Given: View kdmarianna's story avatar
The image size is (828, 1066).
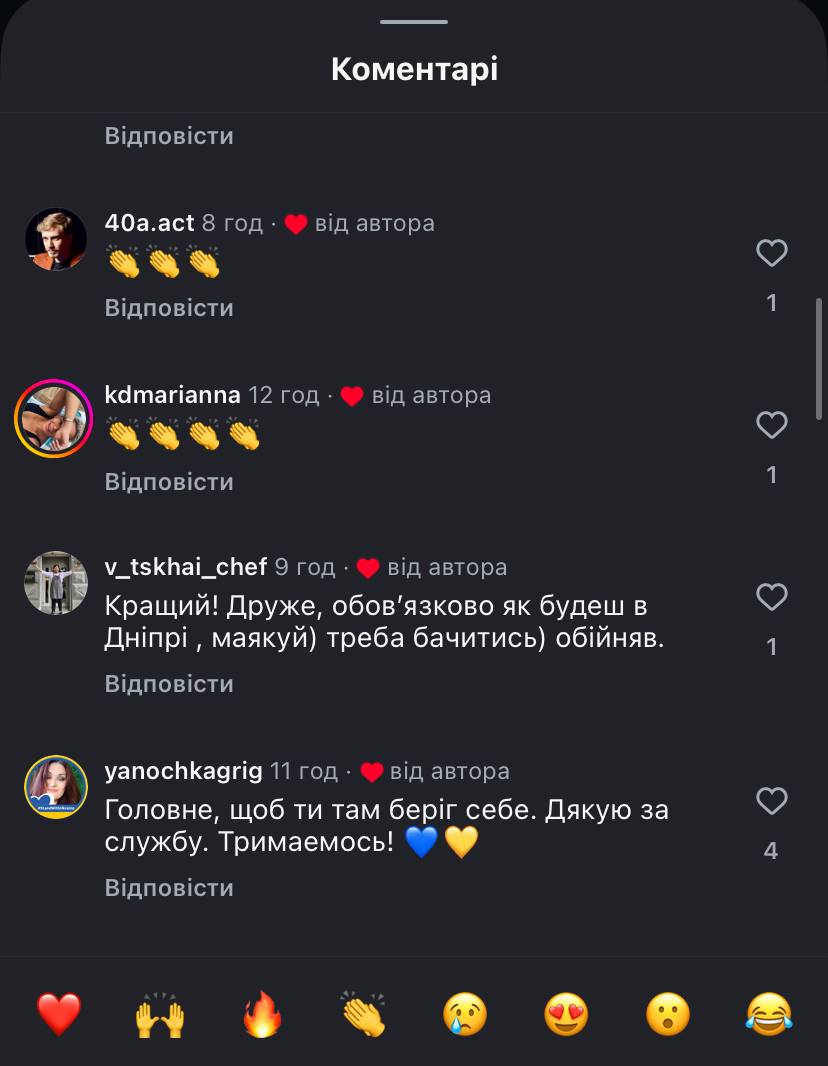Looking at the screenshot, I should pyautogui.click(x=54, y=419).
